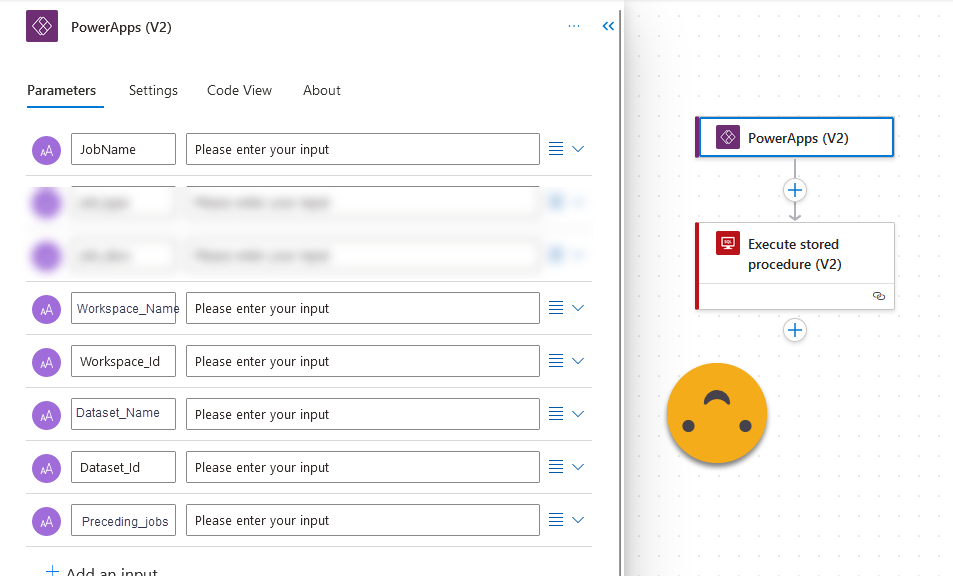The image size is (953, 578).
Task: Click the text type icon beside JobName
Action: tap(47, 150)
